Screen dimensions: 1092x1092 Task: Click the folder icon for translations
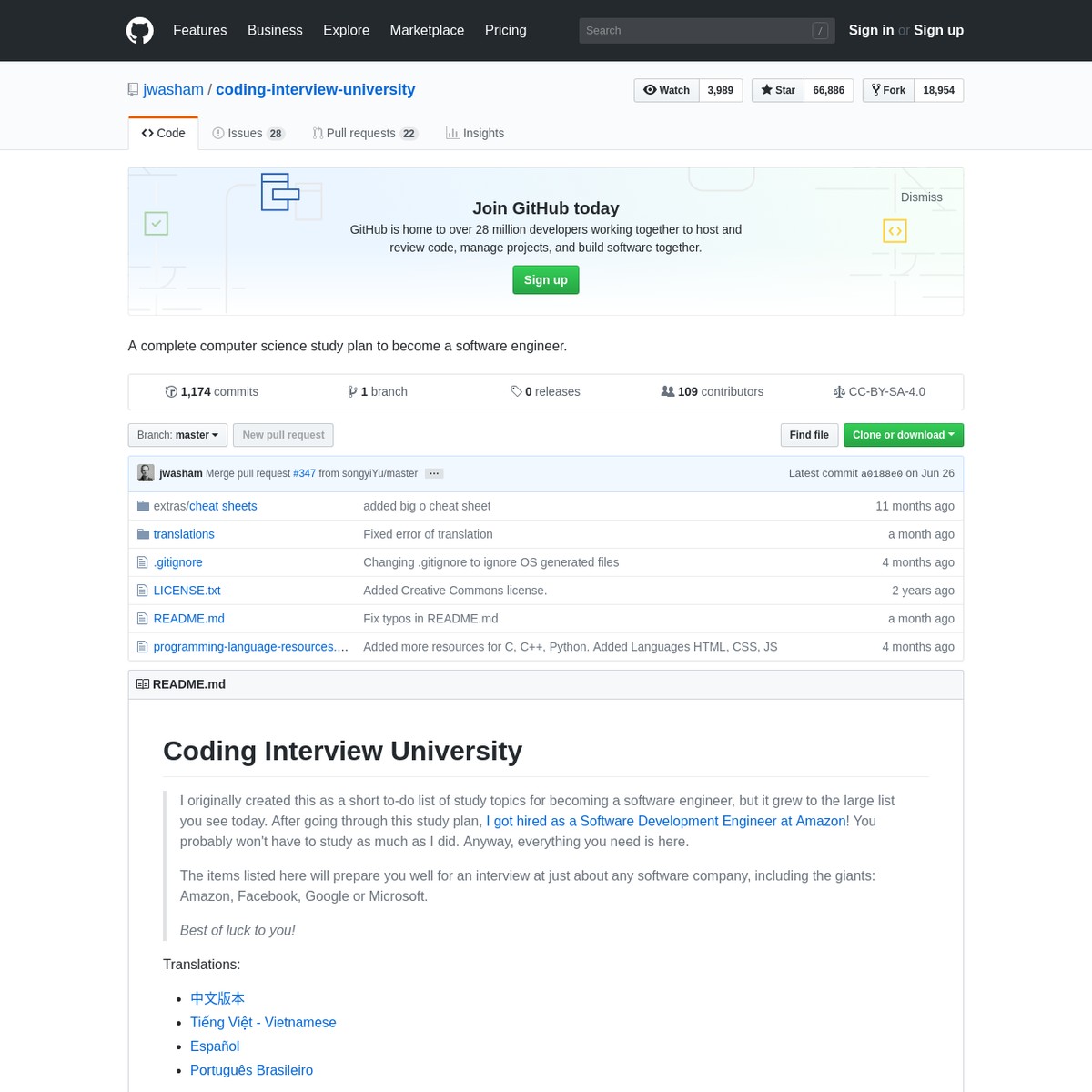pyautogui.click(x=143, y=534)
